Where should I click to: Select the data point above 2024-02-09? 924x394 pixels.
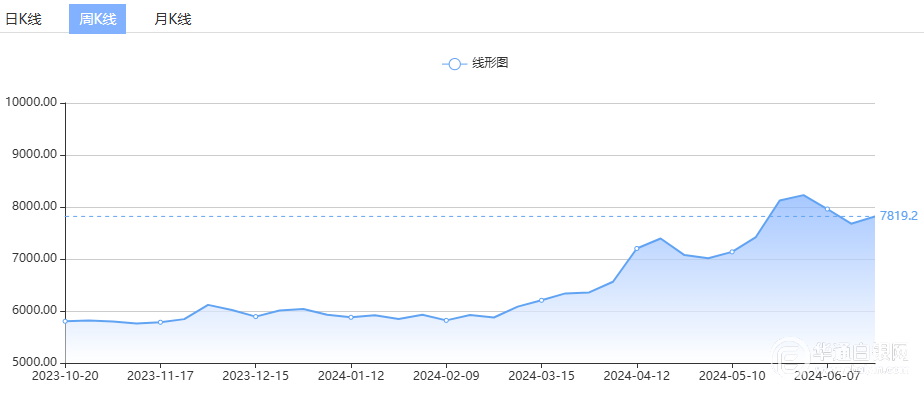coord(446,320)
